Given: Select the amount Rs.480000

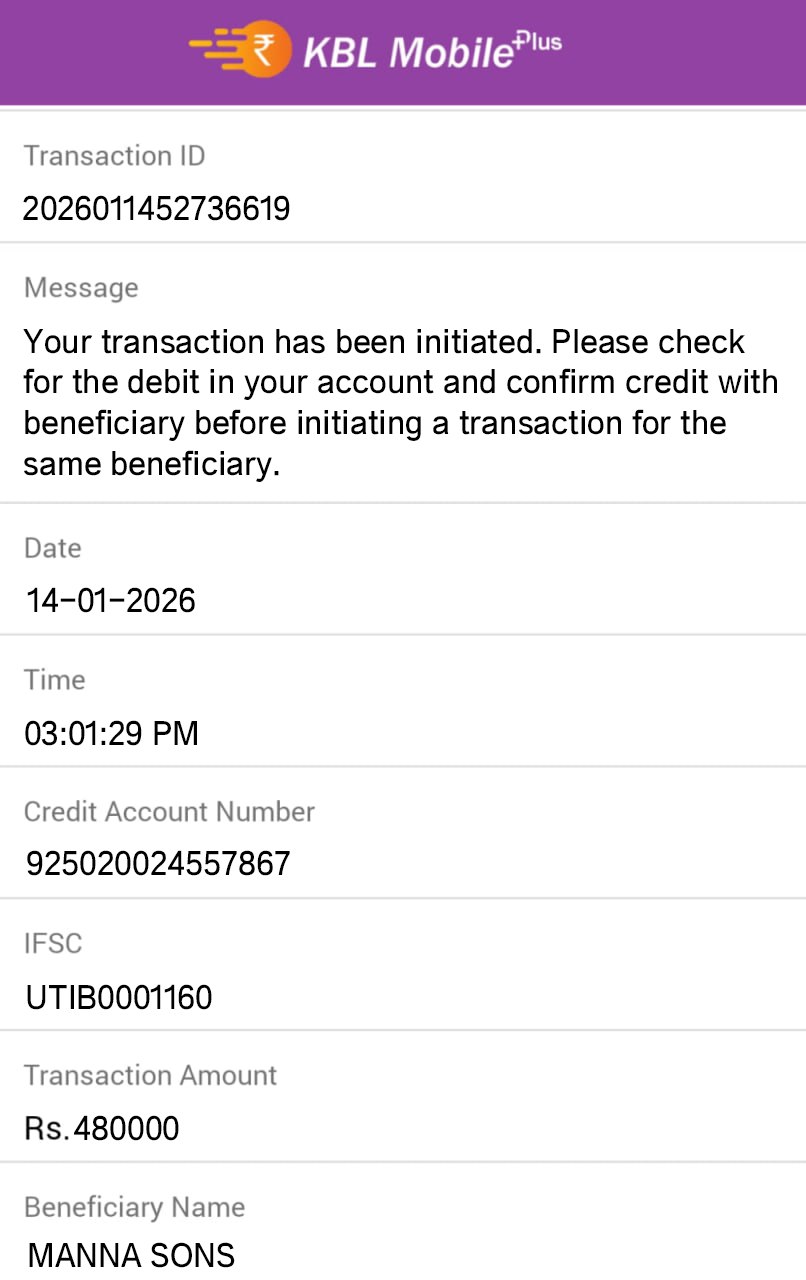Looking at the screenshot, I should (x=102, y=1129).
